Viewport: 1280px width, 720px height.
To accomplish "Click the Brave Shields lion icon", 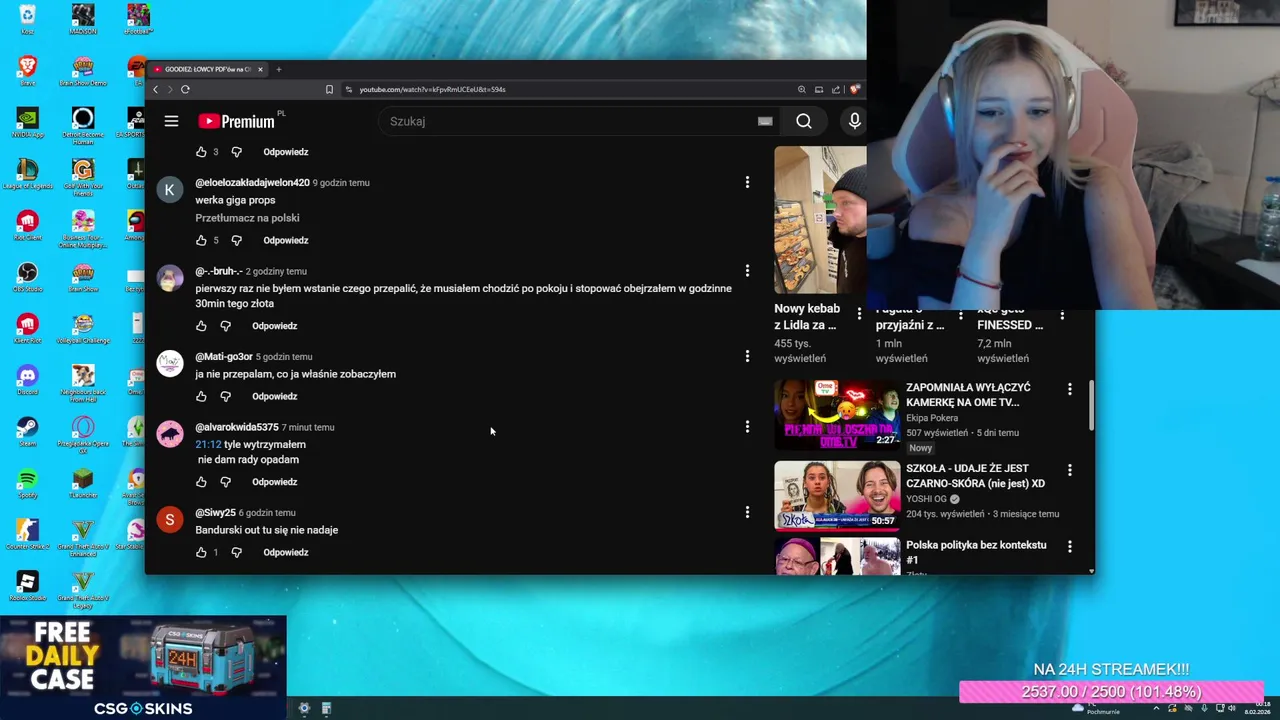I will pyautogui.click(x=855, y=89).
